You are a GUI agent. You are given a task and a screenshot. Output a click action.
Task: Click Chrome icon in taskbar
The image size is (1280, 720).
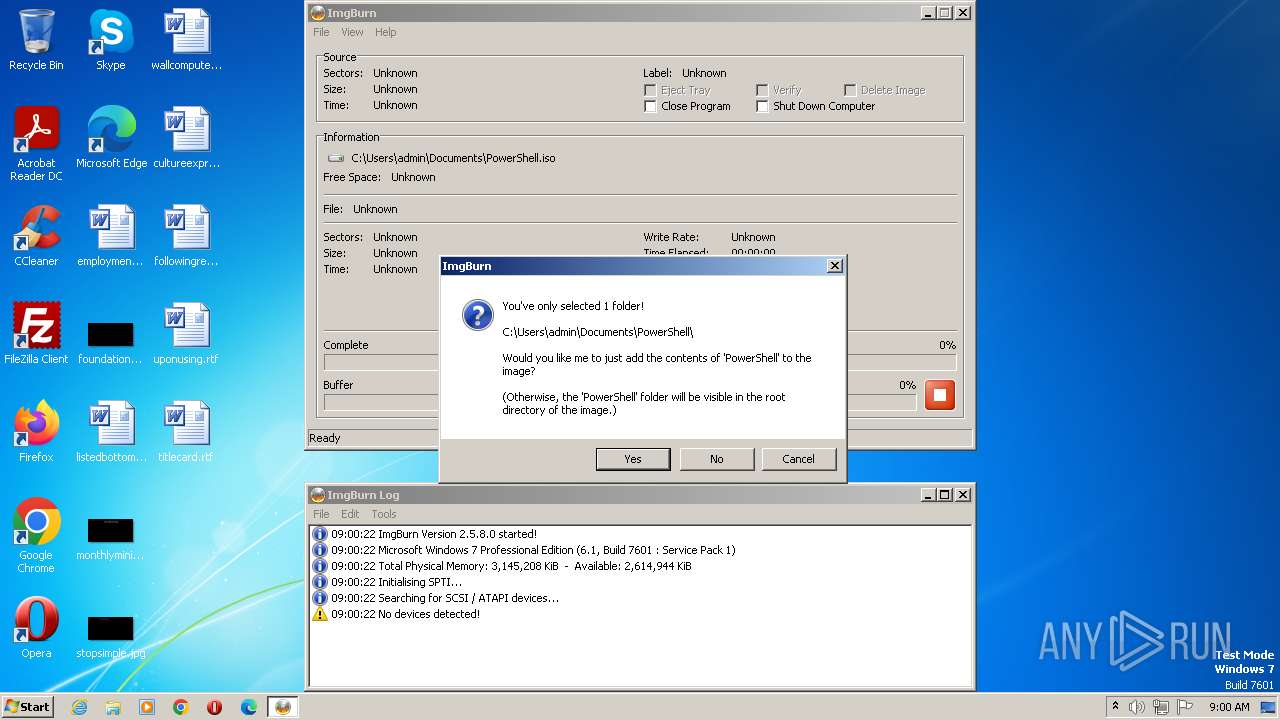click(181, 707)
